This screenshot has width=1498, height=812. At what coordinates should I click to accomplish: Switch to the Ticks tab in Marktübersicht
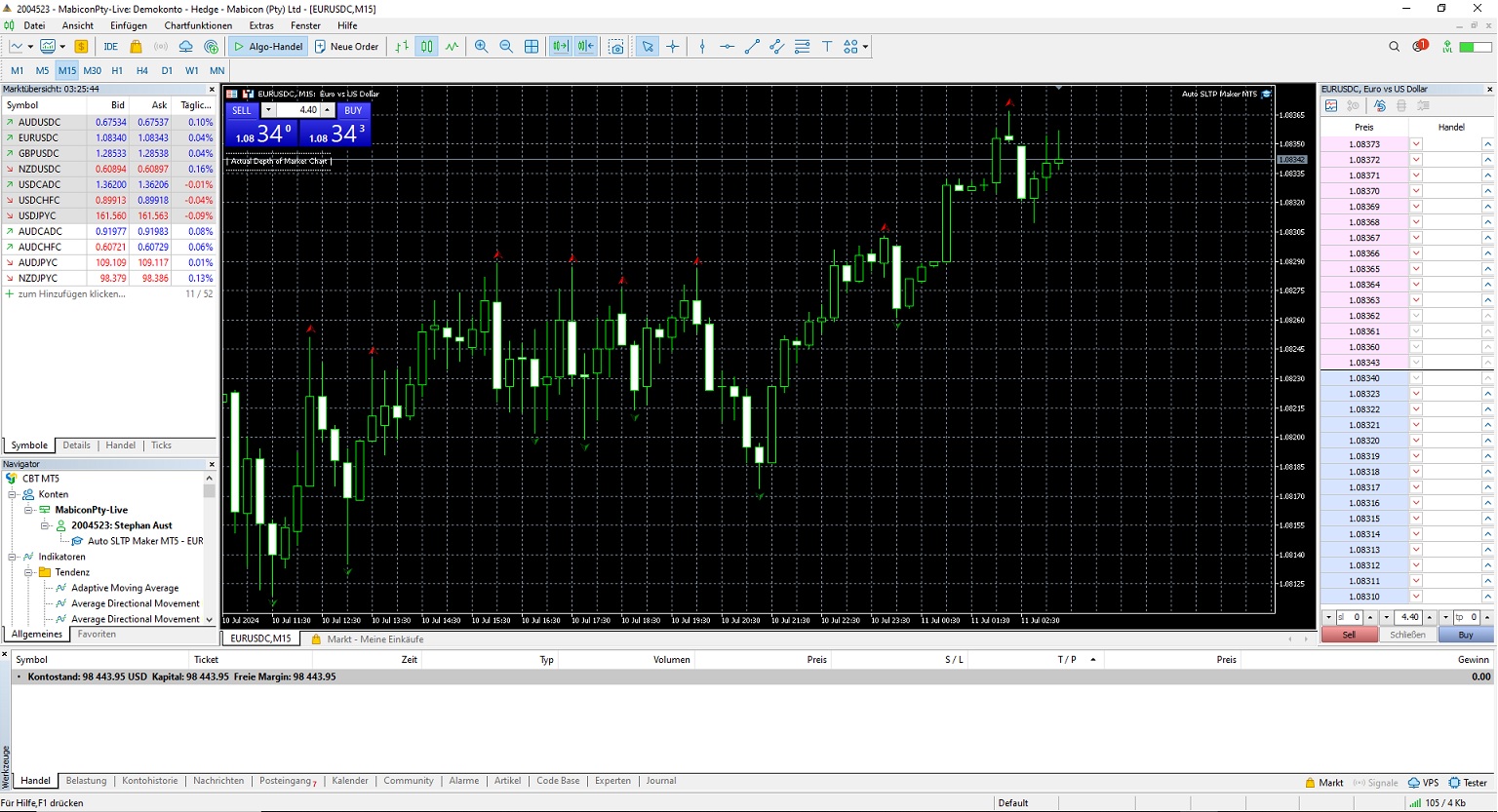point(161,445)
